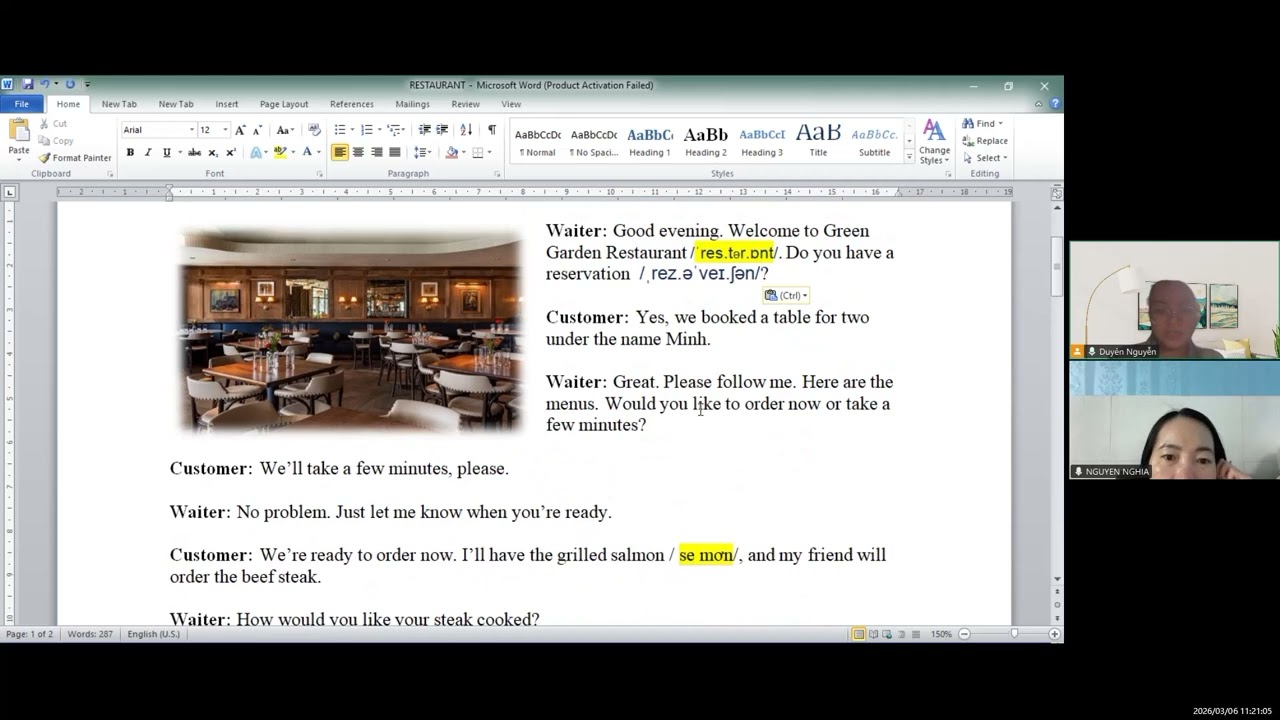
Task: Apply the Heading 1 style
Action: (650, 141)
